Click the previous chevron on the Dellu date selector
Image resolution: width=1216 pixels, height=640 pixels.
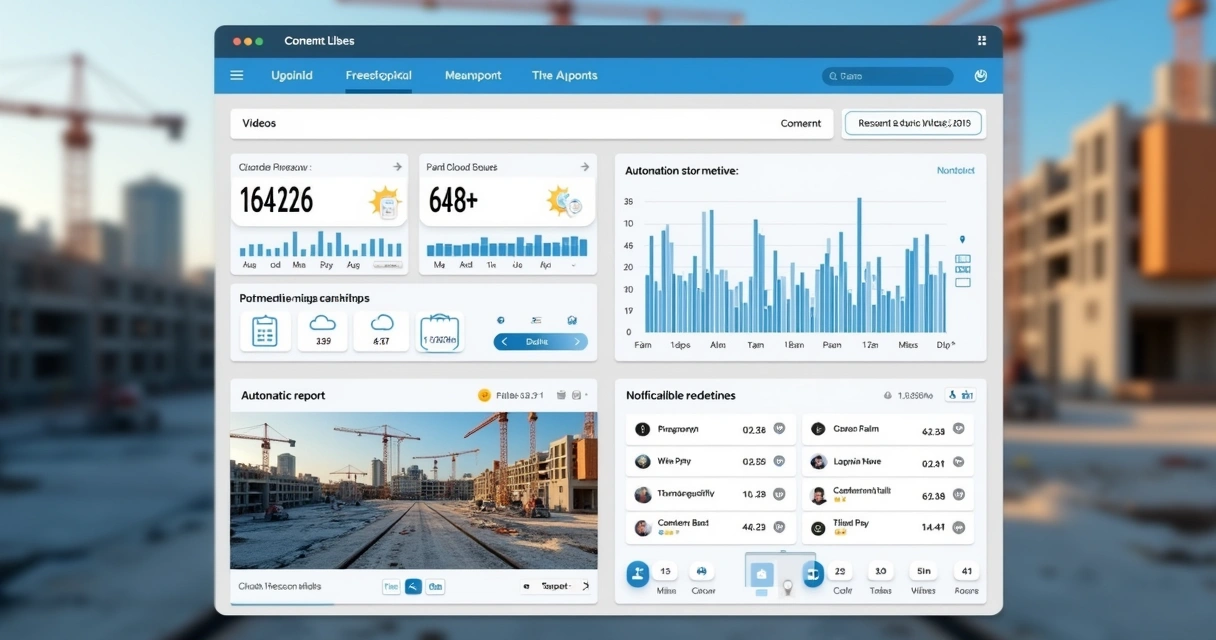(503, 341)
